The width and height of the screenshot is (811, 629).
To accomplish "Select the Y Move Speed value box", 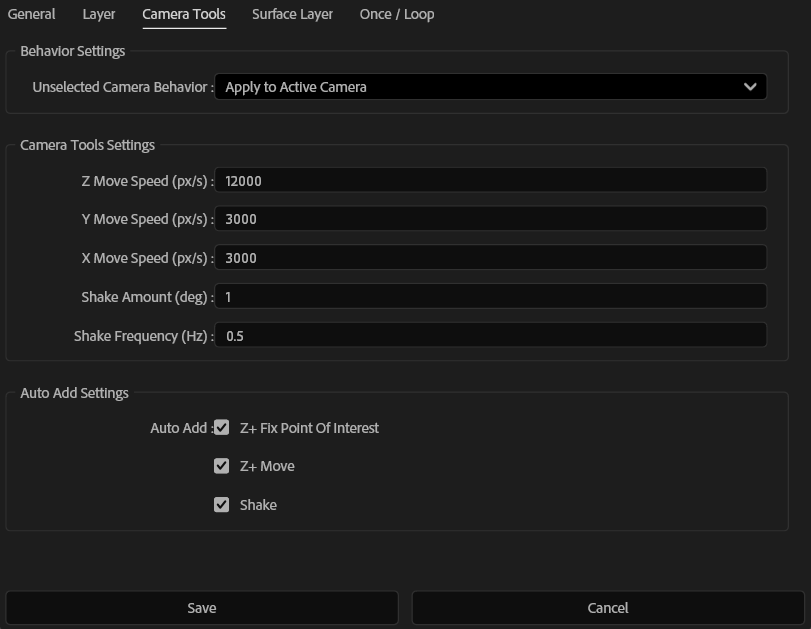I will (490, 219).
